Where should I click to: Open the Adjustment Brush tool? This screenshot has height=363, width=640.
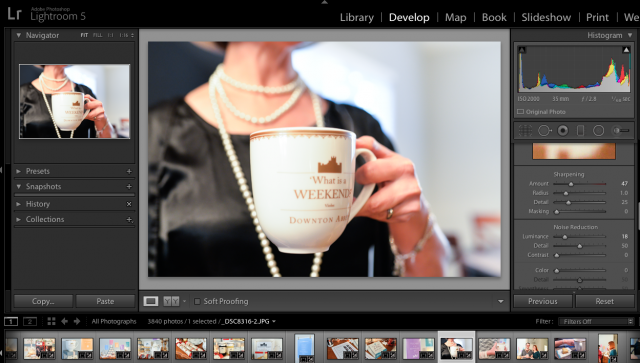tap(620, 131)
